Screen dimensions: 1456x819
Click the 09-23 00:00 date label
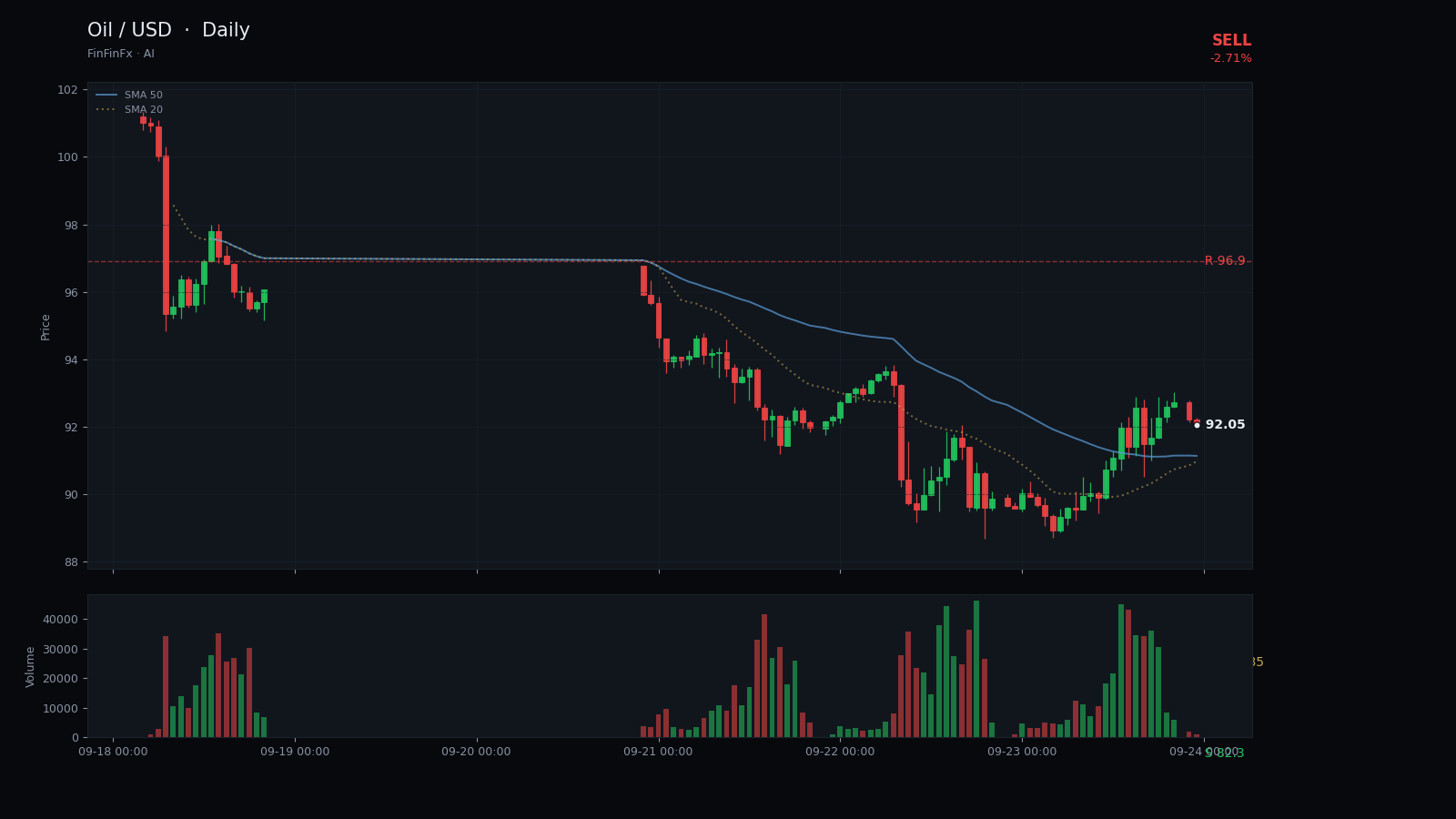coord(1022,752)
